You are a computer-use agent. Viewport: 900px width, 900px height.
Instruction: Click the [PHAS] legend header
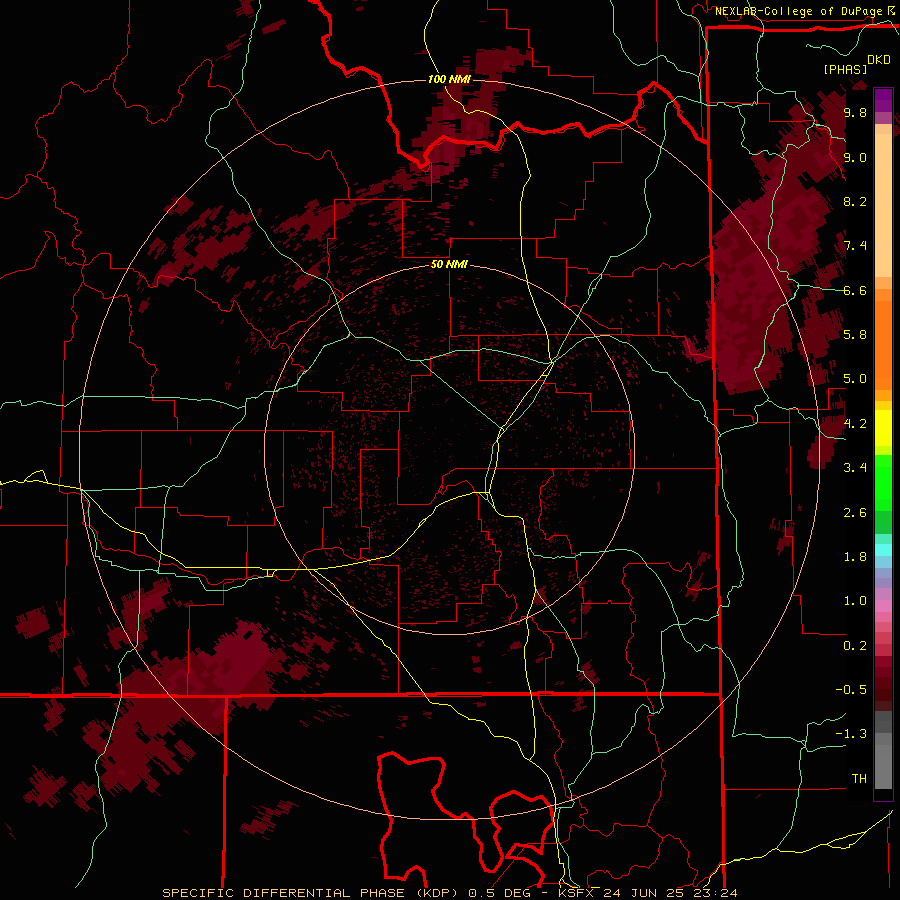pos(845,69)
